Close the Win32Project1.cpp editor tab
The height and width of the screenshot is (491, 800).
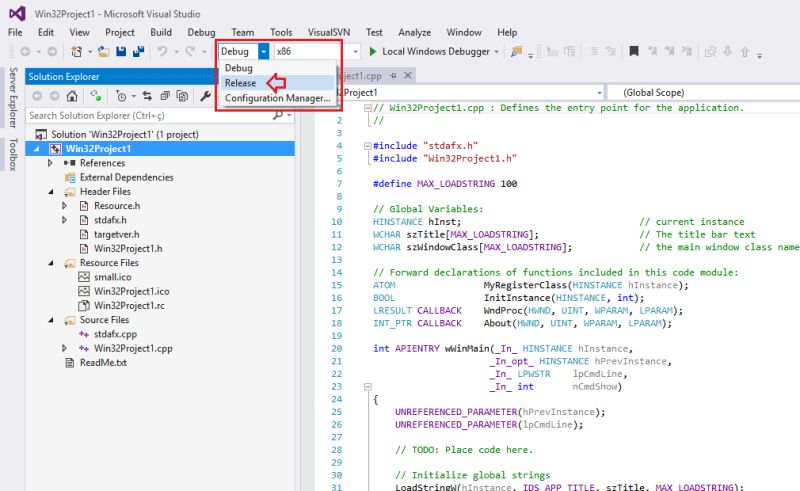(x=408, y=76)
